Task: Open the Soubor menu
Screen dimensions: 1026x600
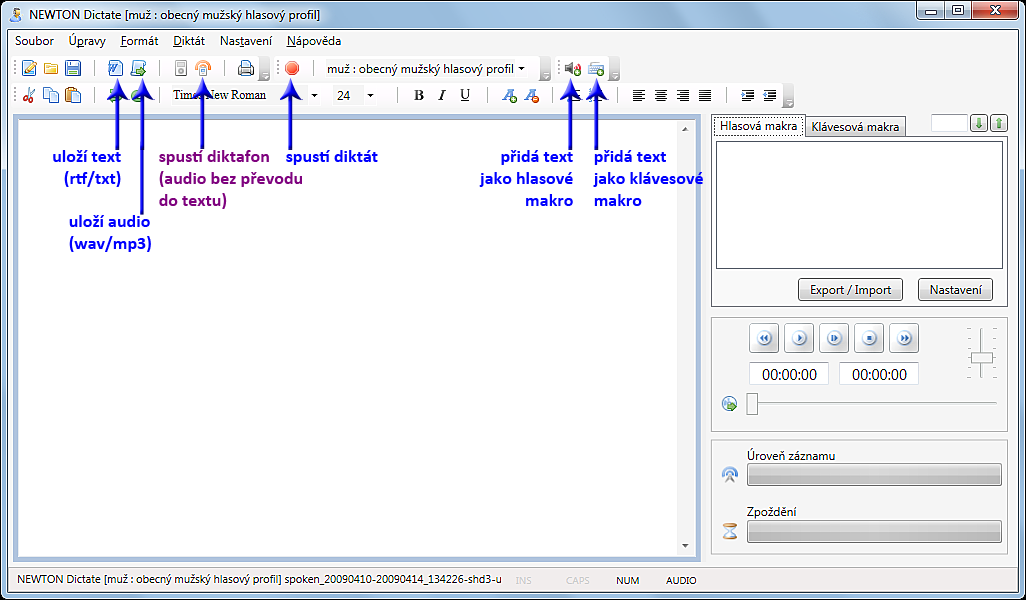Action: point(34,41)
